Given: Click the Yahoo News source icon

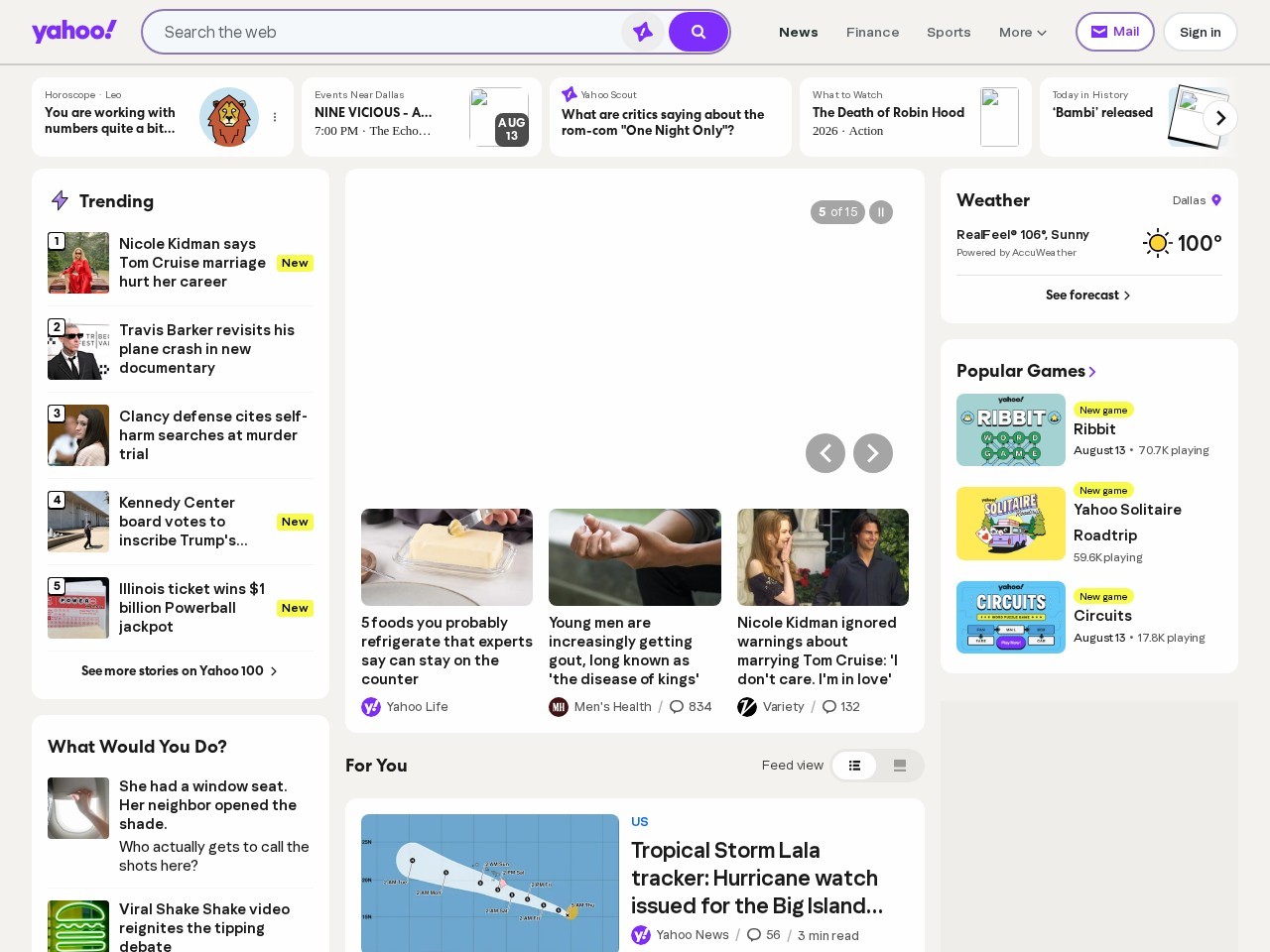Looking at the screenshot, I should pos(641,935).
